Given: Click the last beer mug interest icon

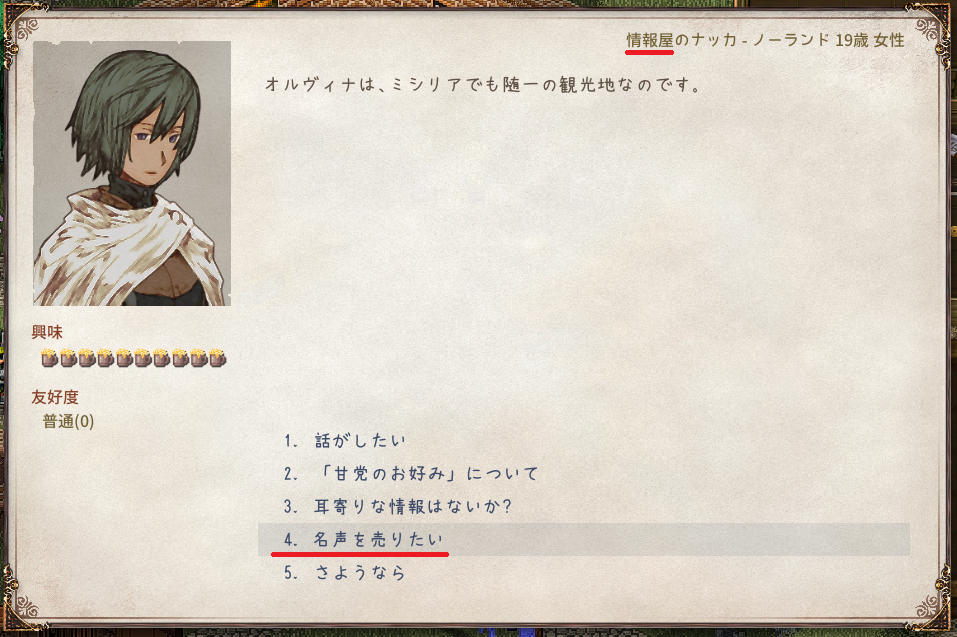Looking at the screenshot, I should 217,358.
